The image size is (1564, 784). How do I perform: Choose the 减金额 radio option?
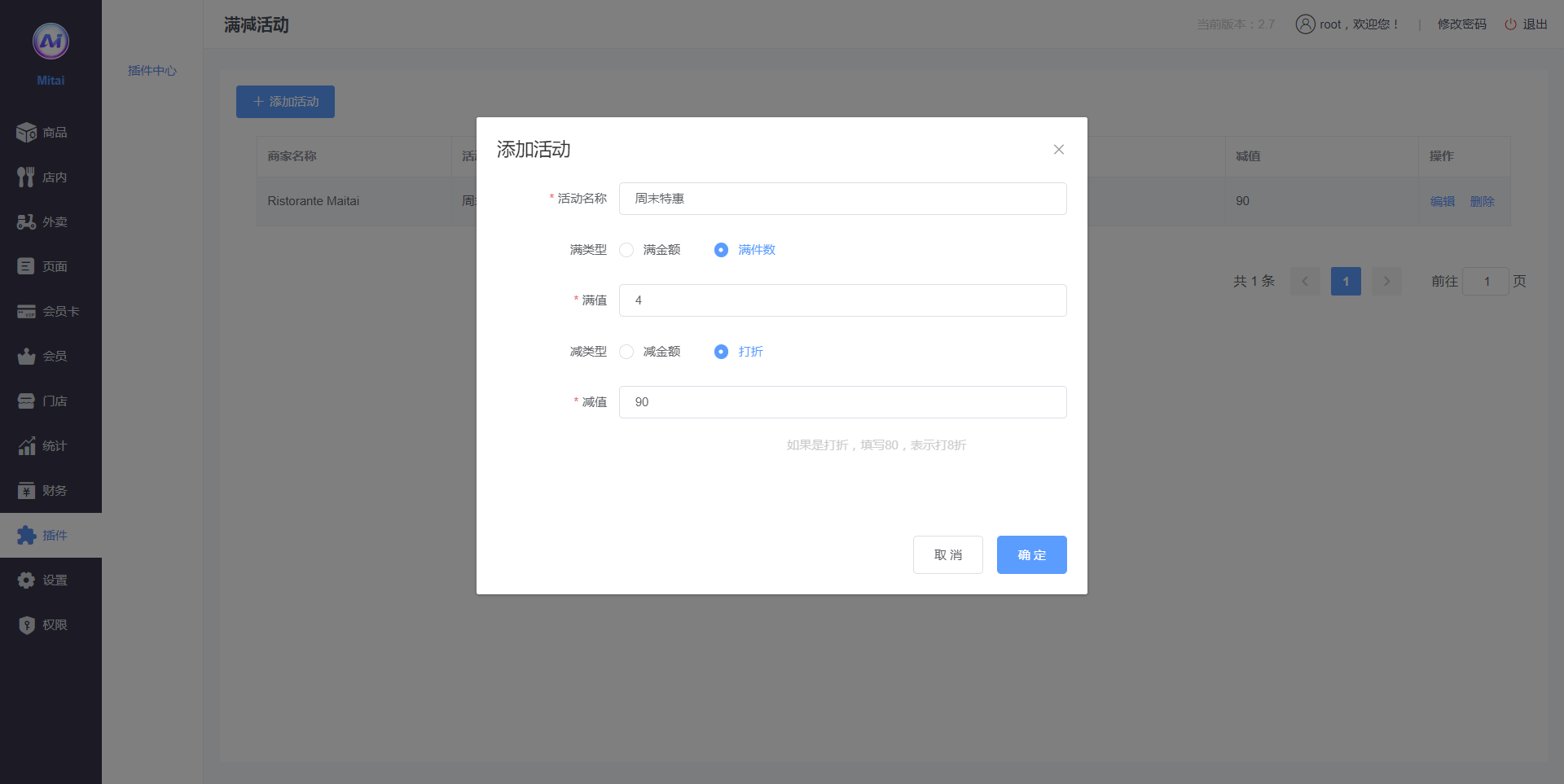click(626, 352)
